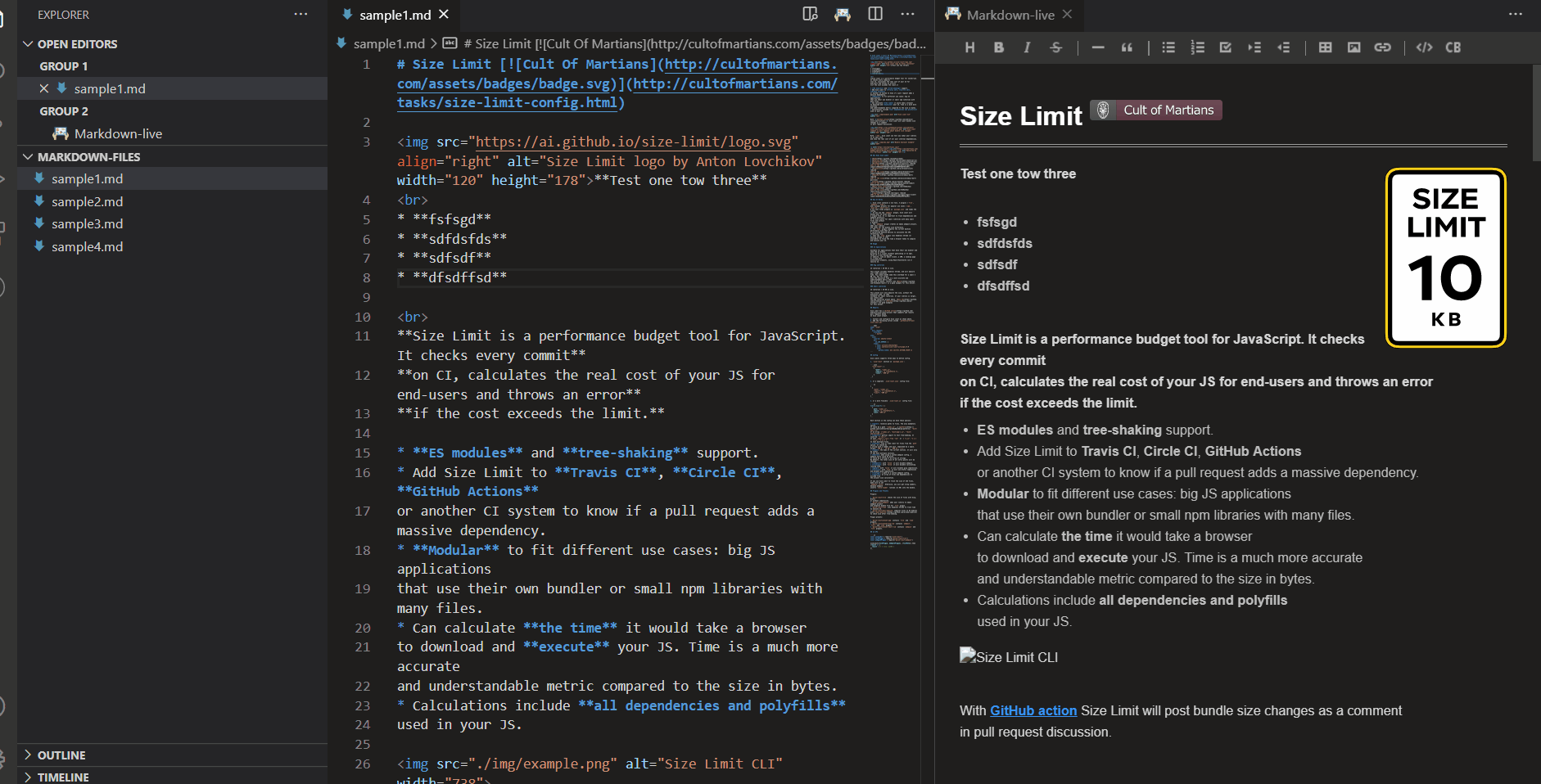Insert an image using the picture icon
The height and width of the screenshot is (784, 1541).
1353,47
